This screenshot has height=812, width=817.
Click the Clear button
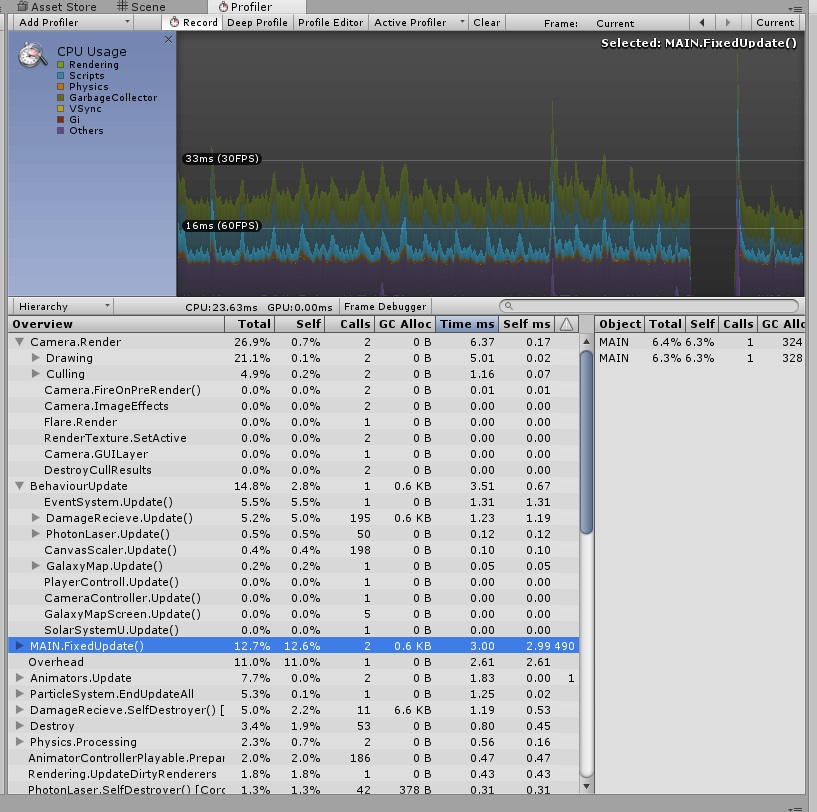click(487, 22)
